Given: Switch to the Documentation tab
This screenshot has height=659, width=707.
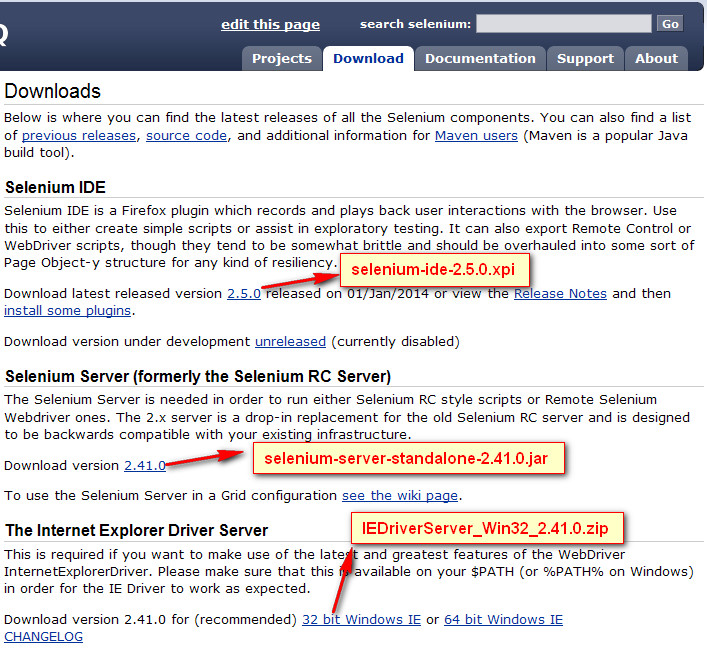Looking at the screenshot, I should [480, 59].
